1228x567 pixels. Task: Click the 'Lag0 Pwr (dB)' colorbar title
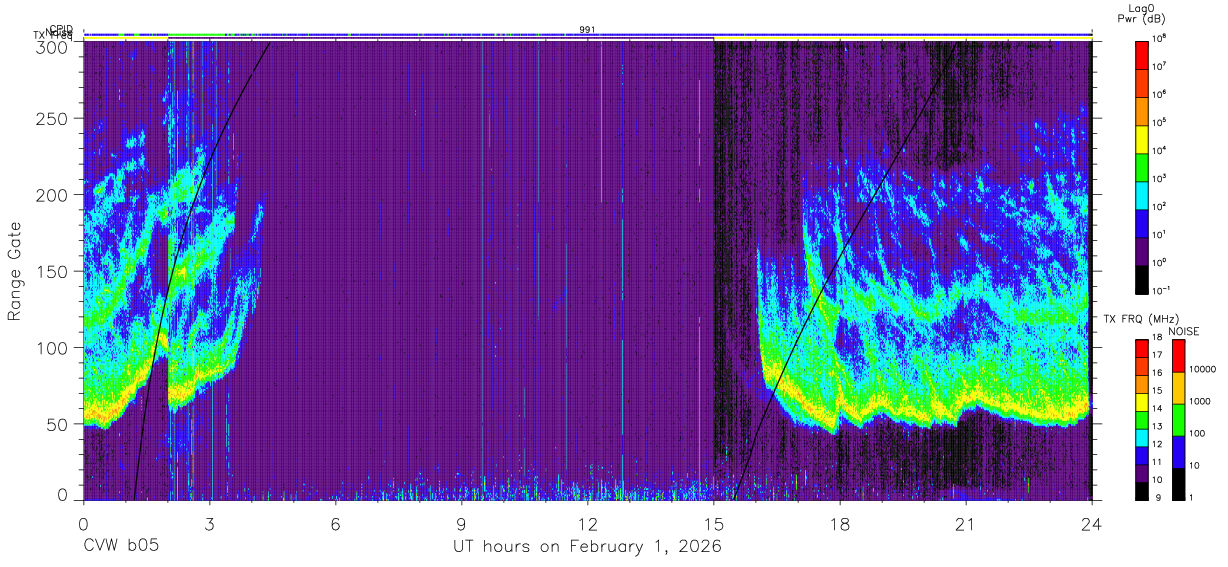[x=1143, y=13]
